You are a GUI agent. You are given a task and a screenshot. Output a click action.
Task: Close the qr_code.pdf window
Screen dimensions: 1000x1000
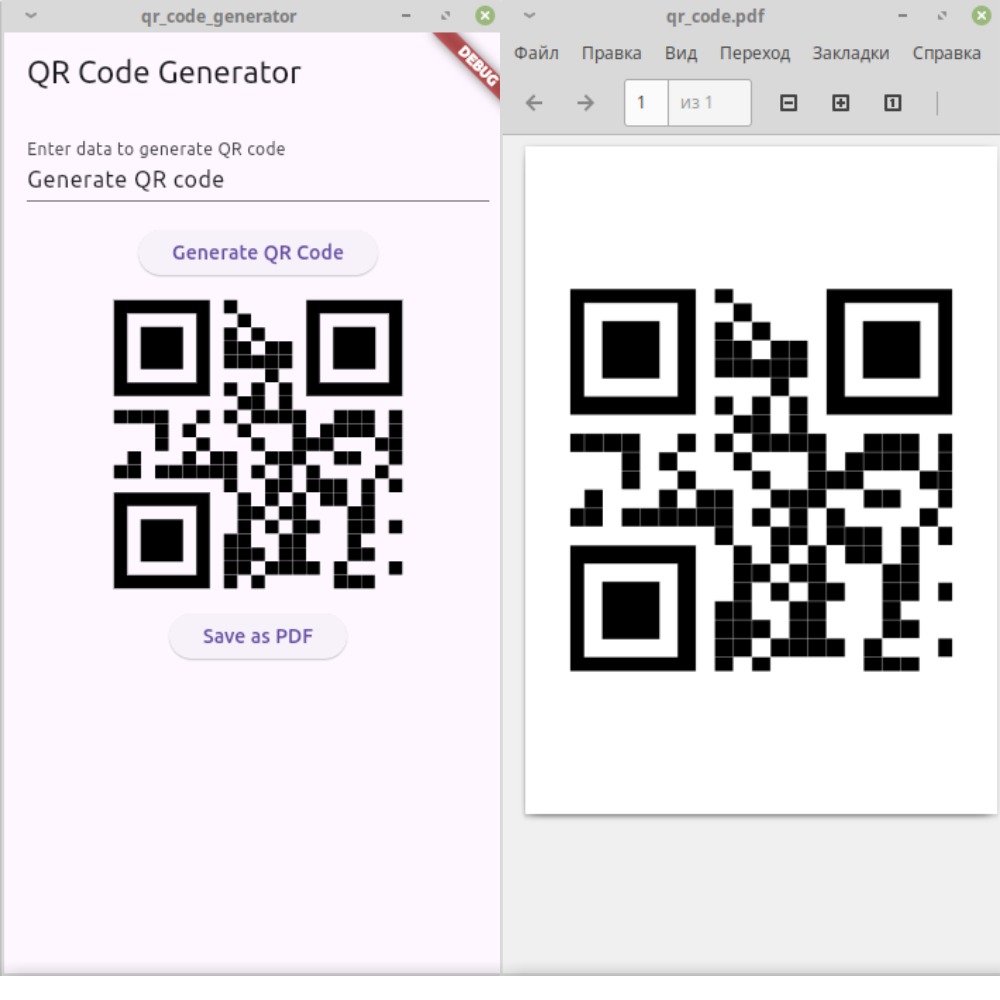tap(982, 15)
